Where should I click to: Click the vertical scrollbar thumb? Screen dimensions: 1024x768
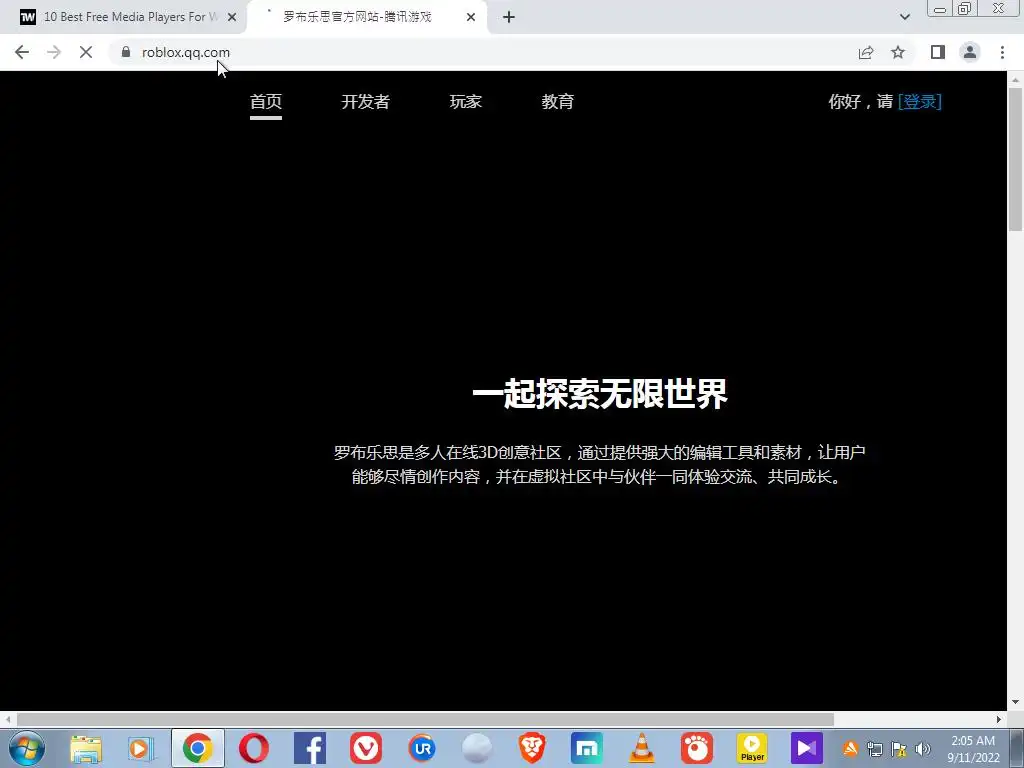click(x=1016, y=159)
